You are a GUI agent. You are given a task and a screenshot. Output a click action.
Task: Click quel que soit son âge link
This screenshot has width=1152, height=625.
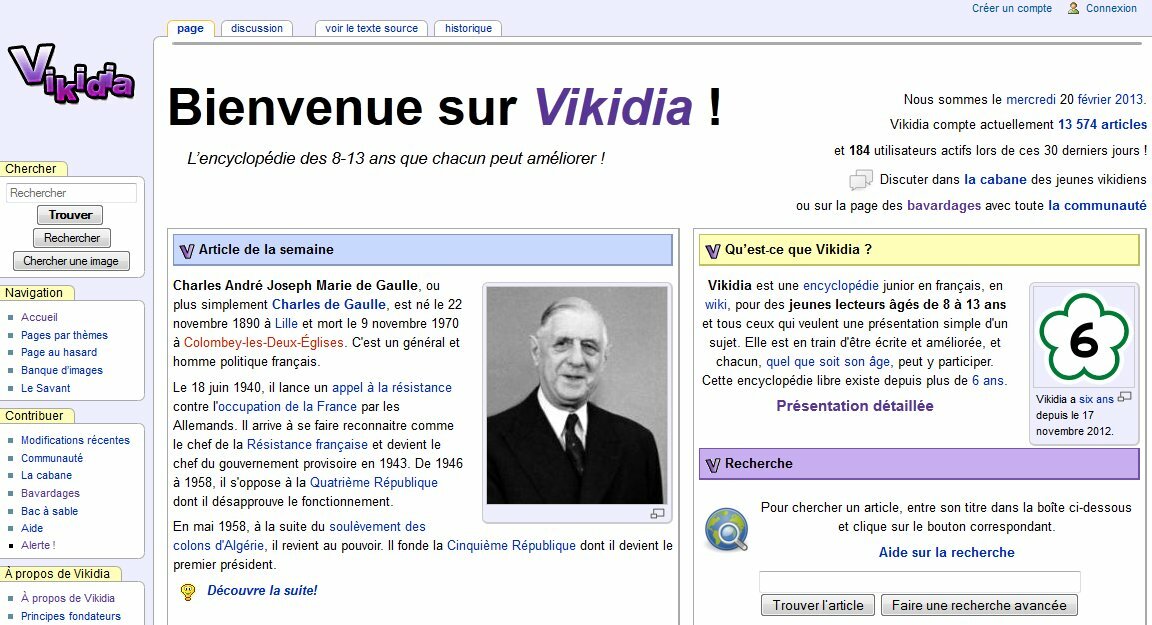828,361
